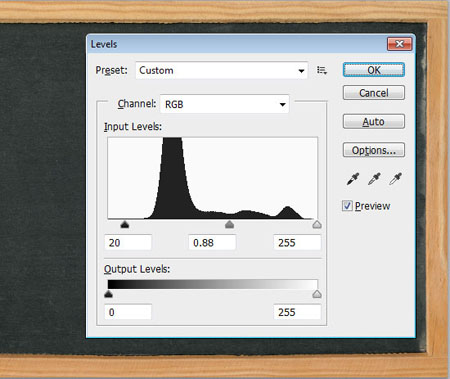Screen dimensions: 450x379
Task: Open the preset options menu icon
Action: [x=322, y=70]
